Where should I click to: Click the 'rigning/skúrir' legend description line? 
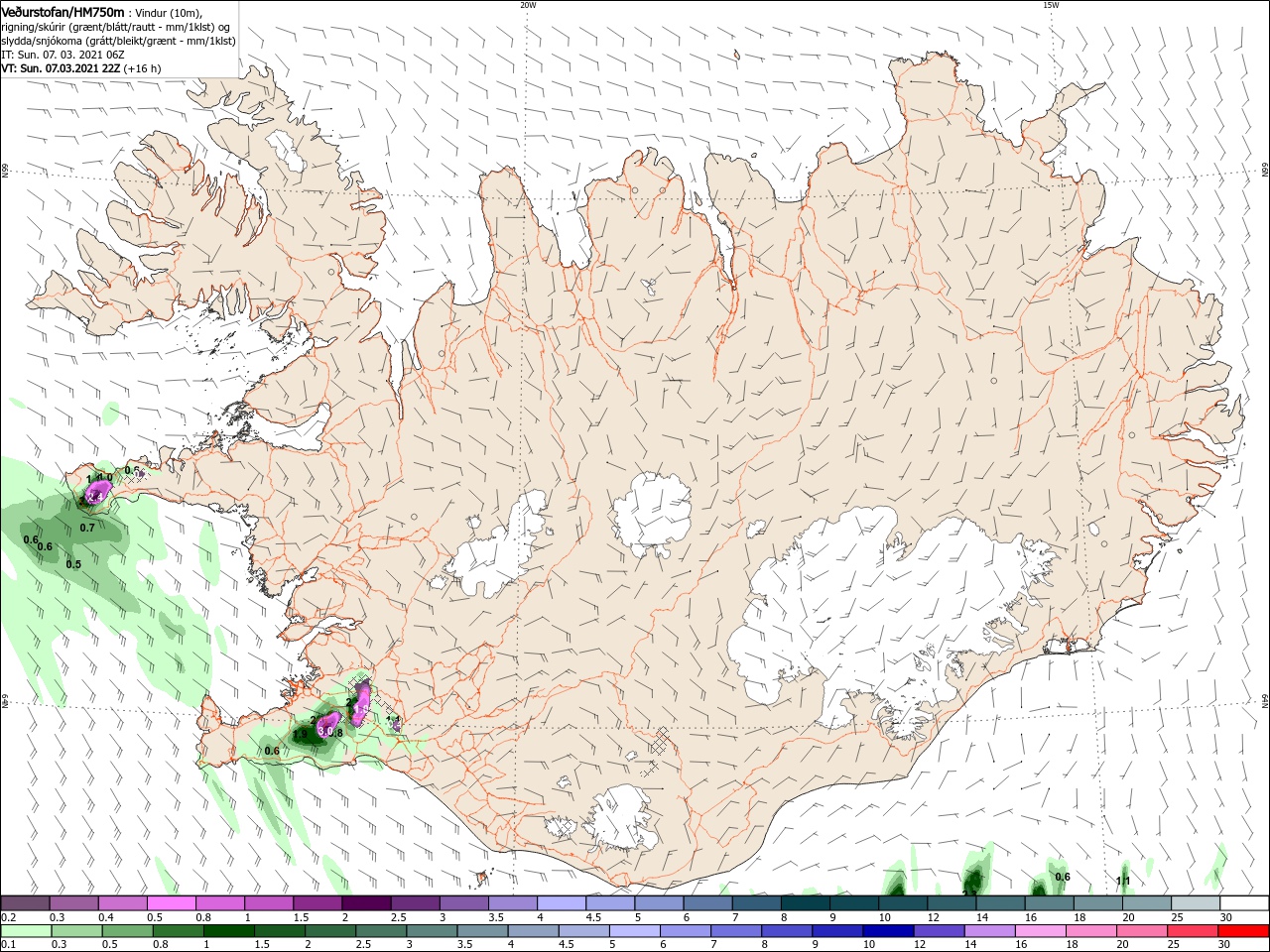[115, 28]
